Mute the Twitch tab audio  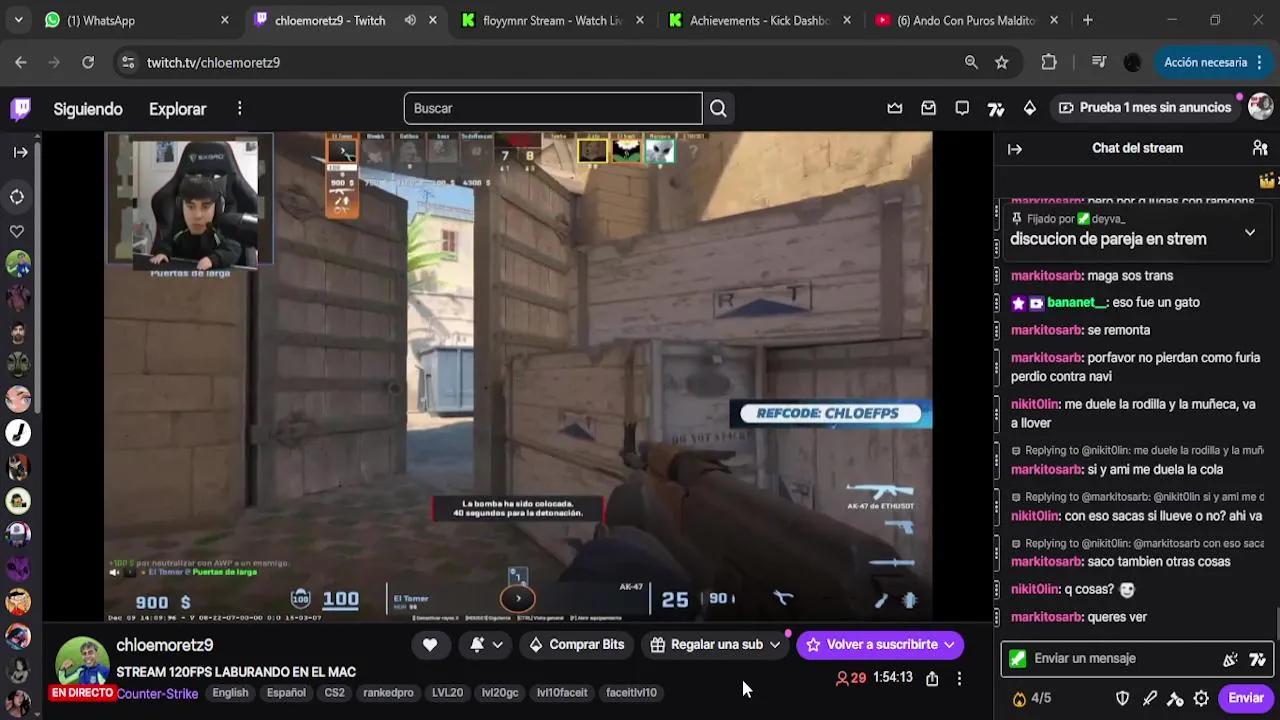click(410, 20)
